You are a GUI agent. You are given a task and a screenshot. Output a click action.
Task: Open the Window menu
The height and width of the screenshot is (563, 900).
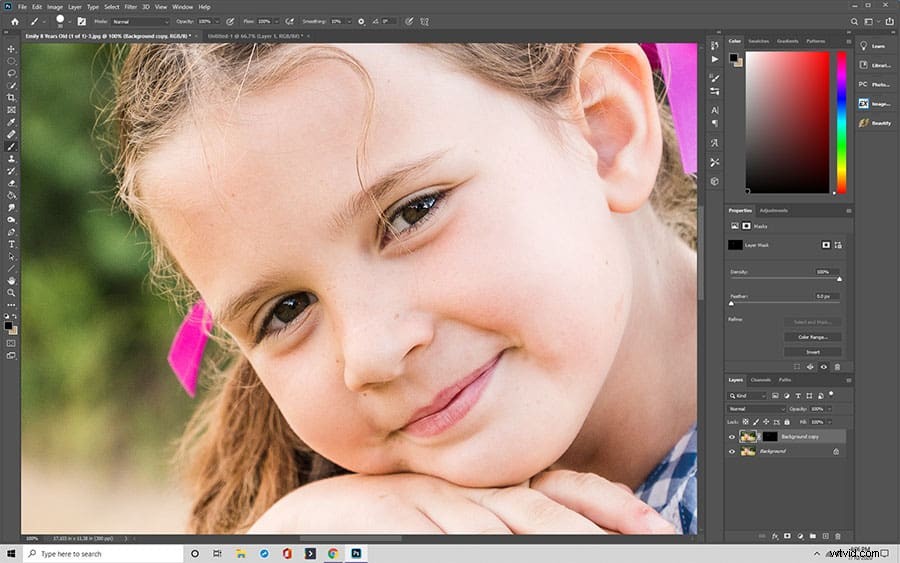point(183,7)
